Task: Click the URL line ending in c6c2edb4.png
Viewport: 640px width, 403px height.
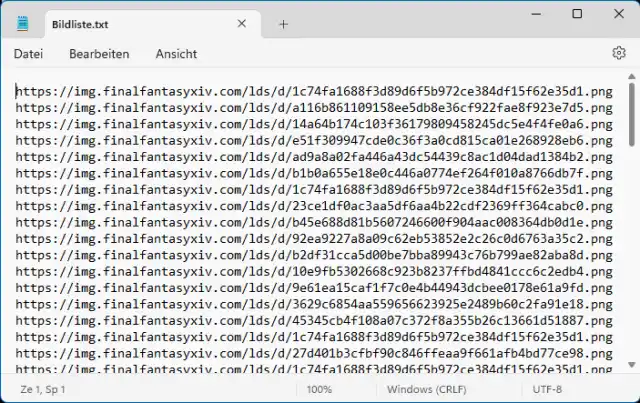Action: [314, 271]
